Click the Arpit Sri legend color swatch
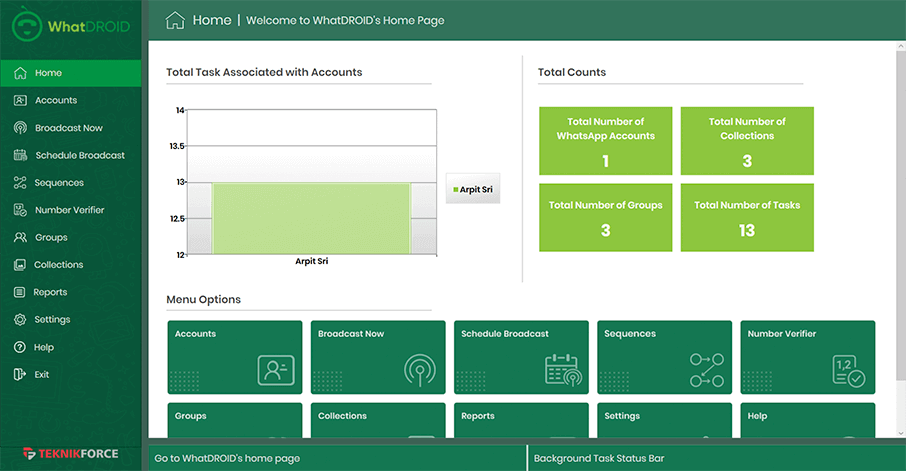 click(456, 190)
